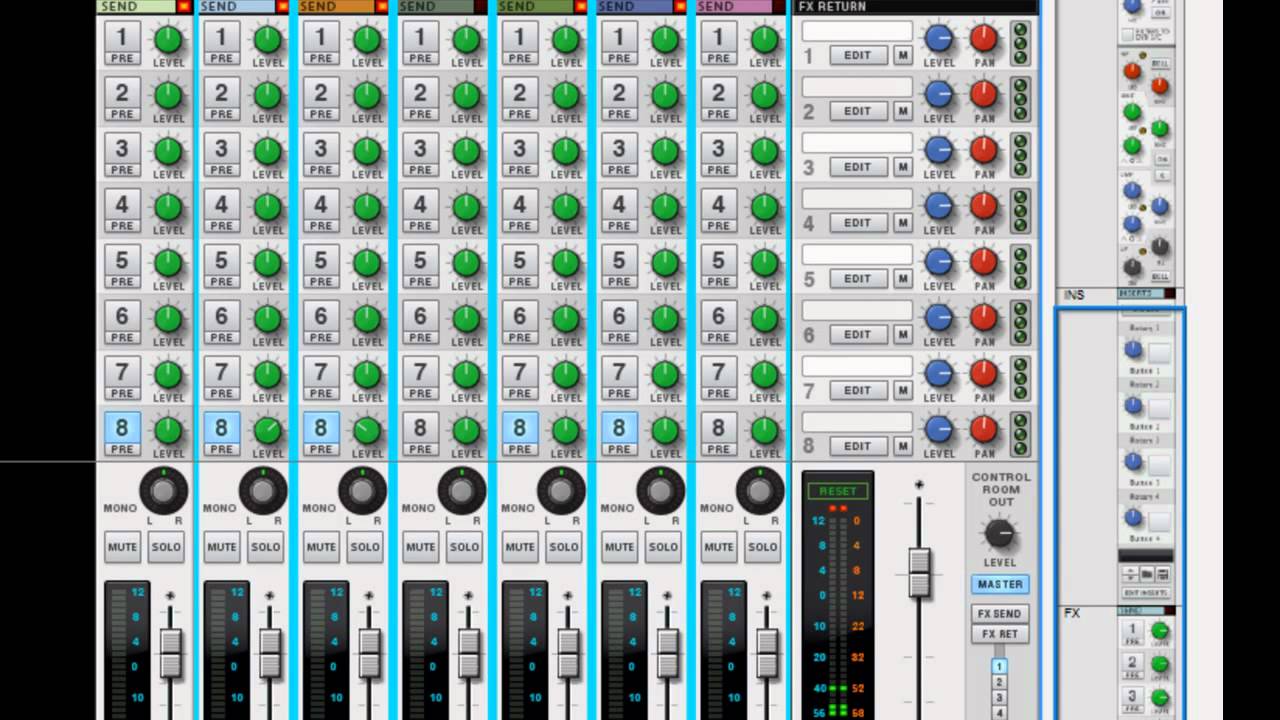Viewport: 1280px width, 720px height.
Task: Solo the third mixer channel
Action: coord(365,547)
